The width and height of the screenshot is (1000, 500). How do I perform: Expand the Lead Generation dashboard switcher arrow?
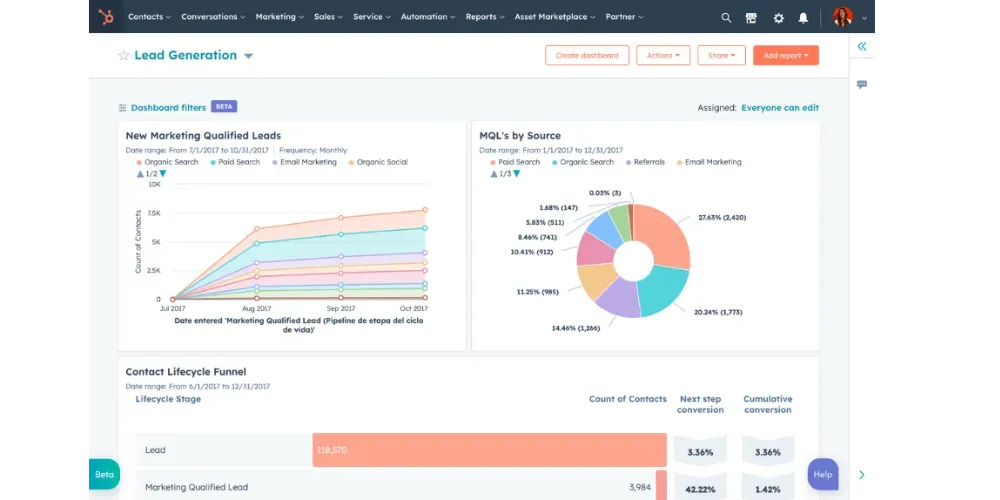[248, 56]
